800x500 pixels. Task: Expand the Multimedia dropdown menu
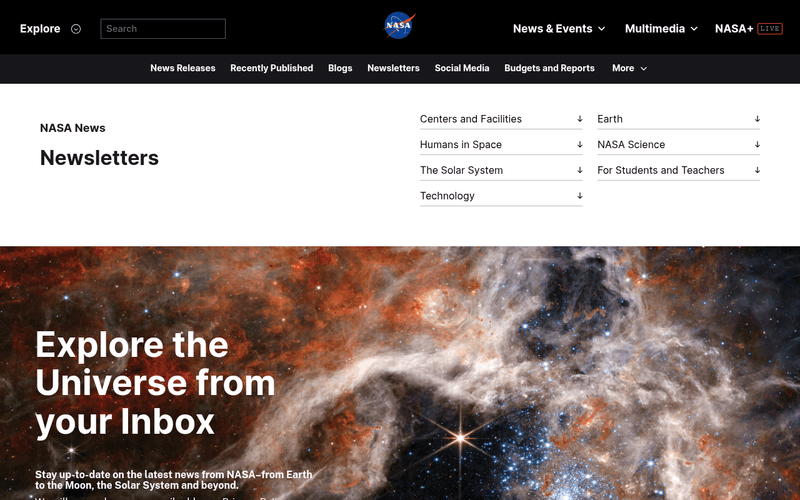[x=661, y=29]
